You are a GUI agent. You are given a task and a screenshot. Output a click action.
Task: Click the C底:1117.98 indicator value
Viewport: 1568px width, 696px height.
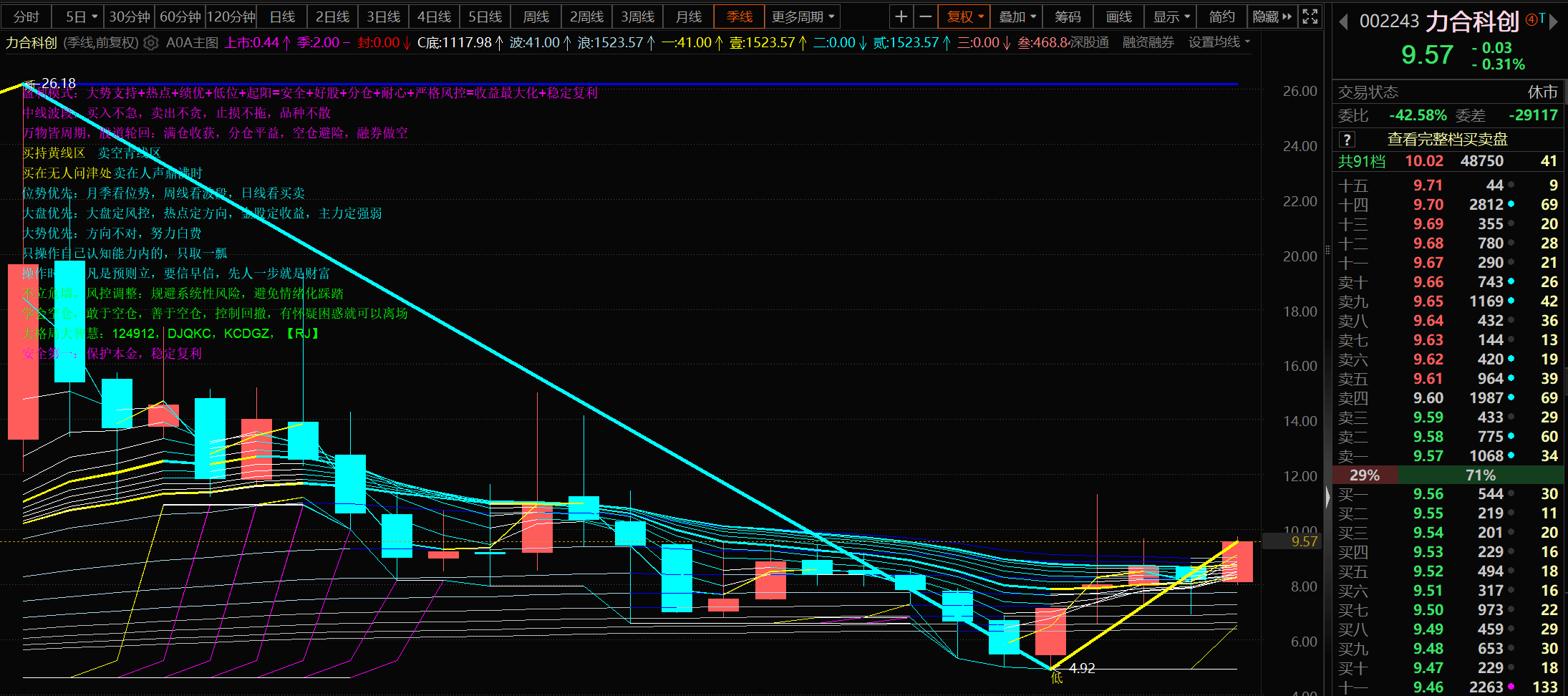point(460,43)
